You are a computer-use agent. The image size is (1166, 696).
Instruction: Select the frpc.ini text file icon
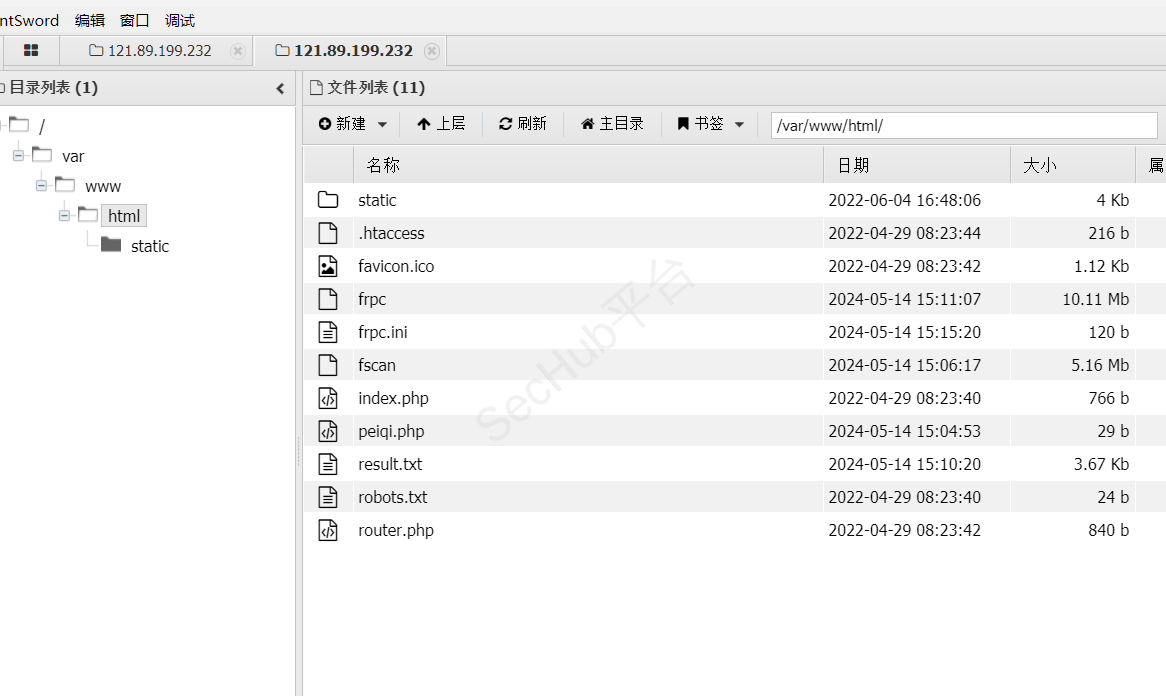328,332
